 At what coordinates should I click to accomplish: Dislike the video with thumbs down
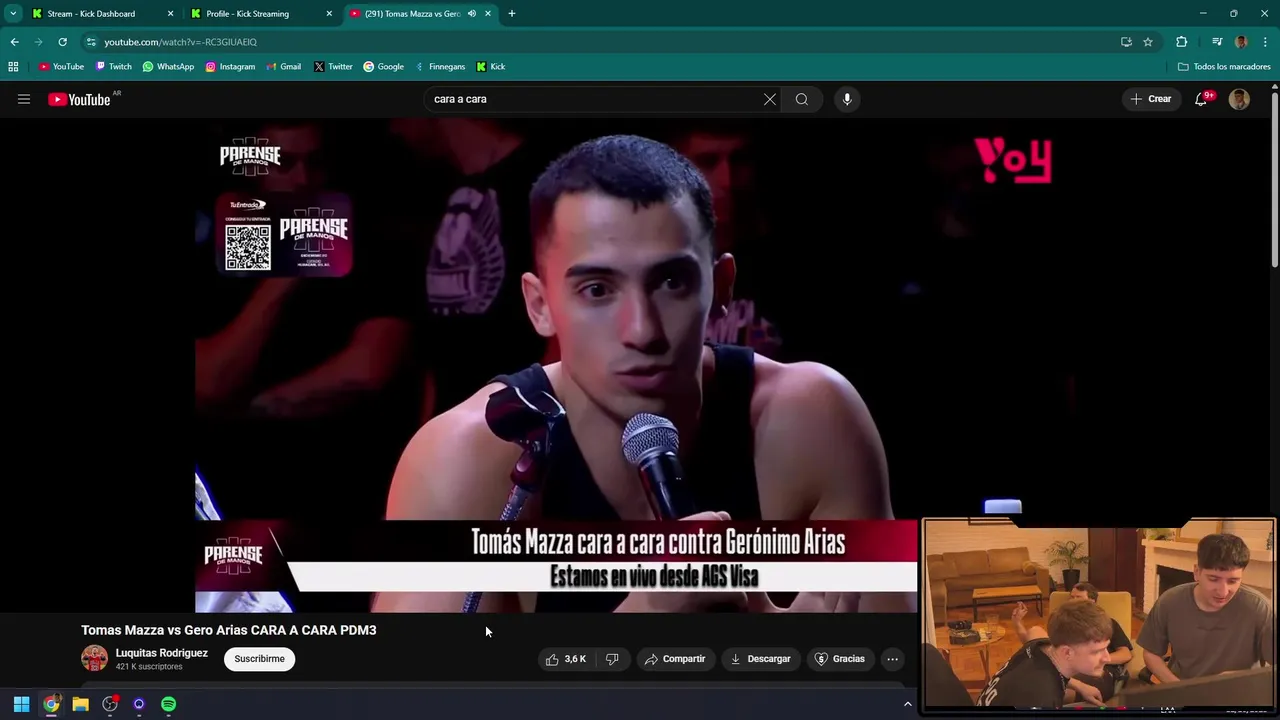tap(612, 659)
